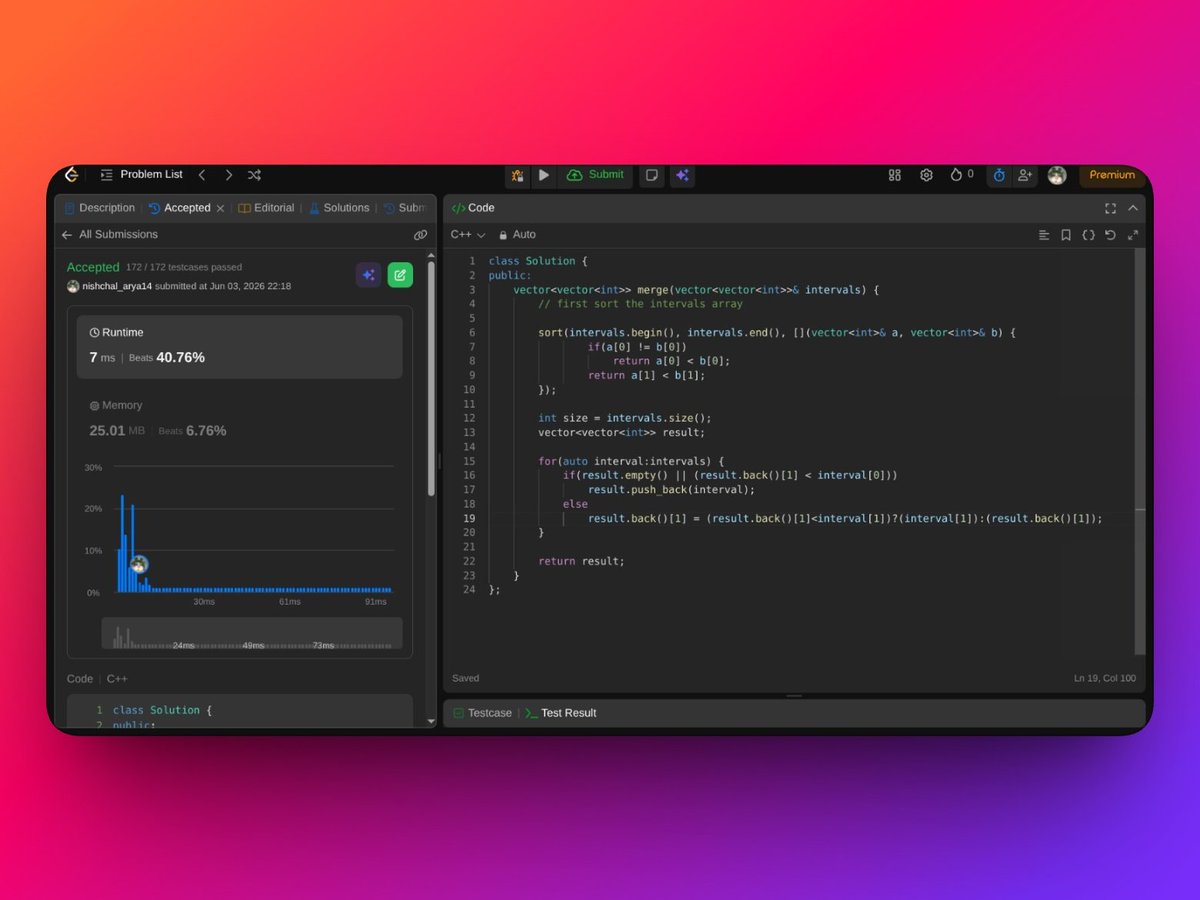
Task: Click the 'Accepted' green status heading
Action: pos(93,267)
